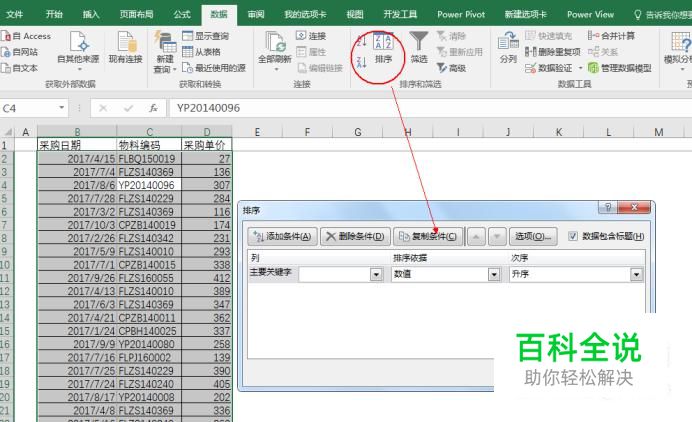692x422 pixels.
Task: Select column D header
Action: click(x=207, y=132)
